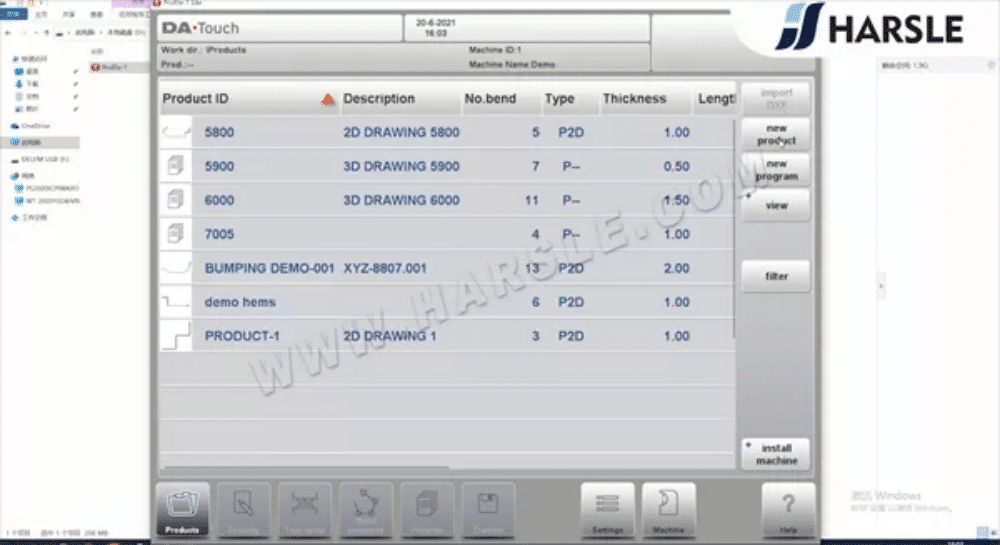
Task: Click thickness value 1.50
Action: pyautogui.click(x=676, y=200)
